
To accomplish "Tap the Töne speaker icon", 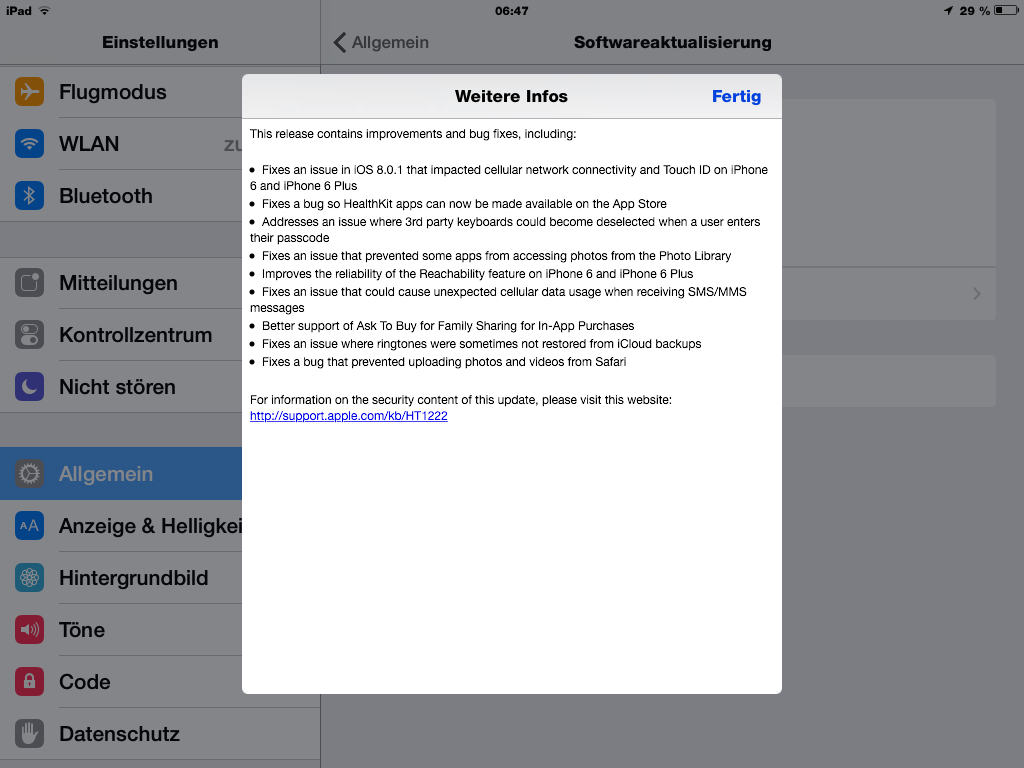I will [29, 630].
